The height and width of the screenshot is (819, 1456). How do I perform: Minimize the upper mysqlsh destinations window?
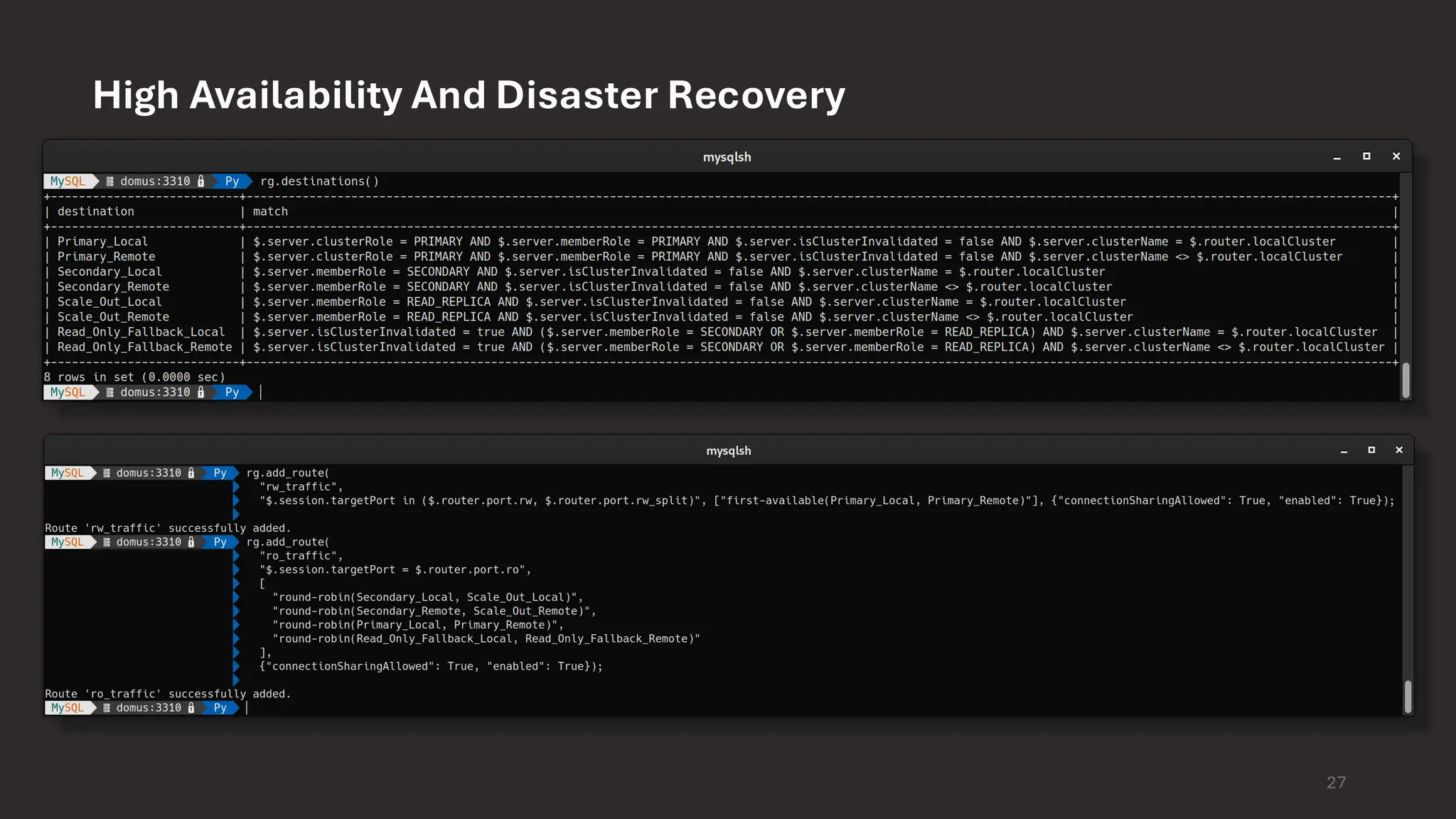[x=1337, y=157]
